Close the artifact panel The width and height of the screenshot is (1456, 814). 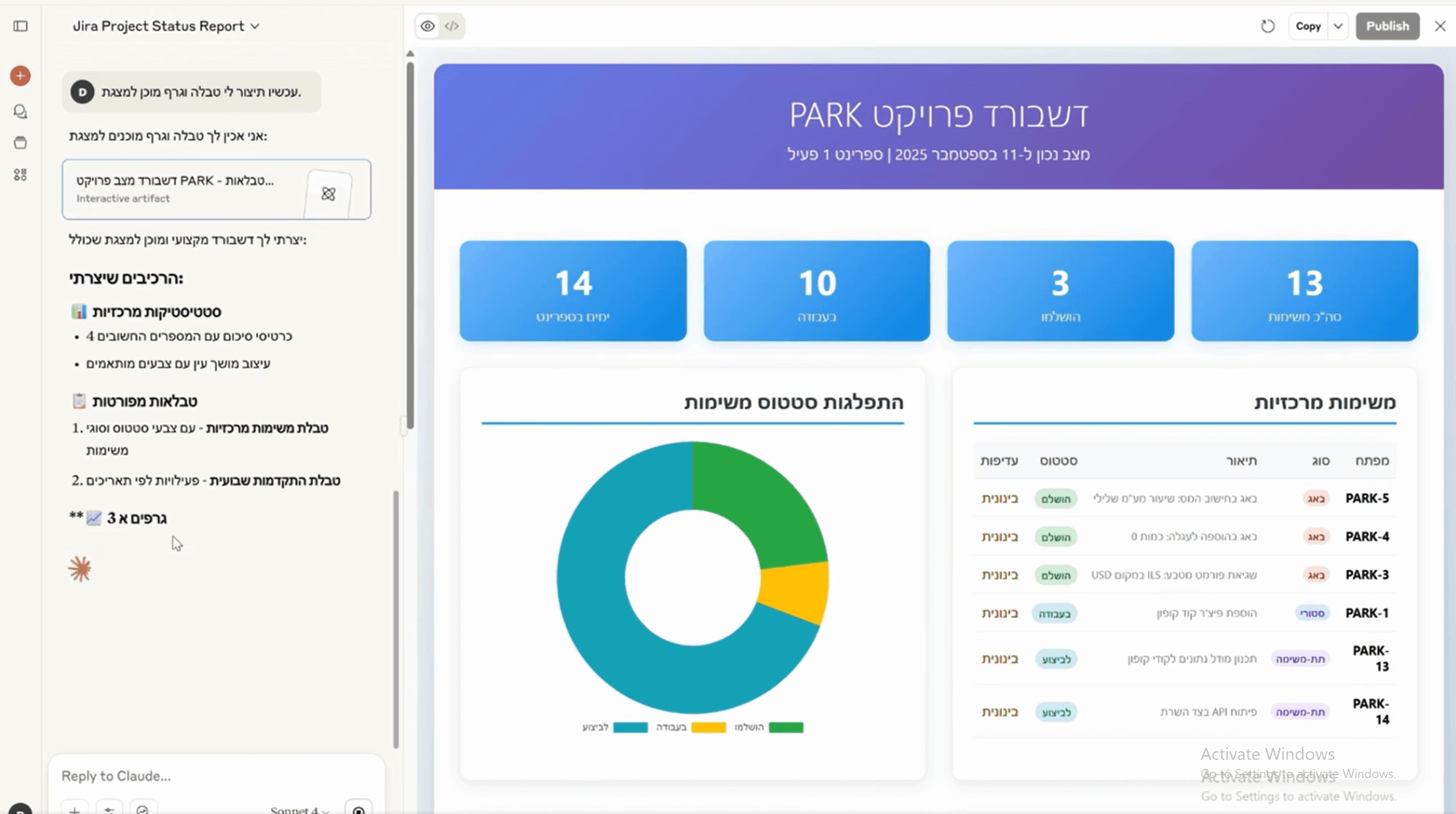(x=1440, y=26)
